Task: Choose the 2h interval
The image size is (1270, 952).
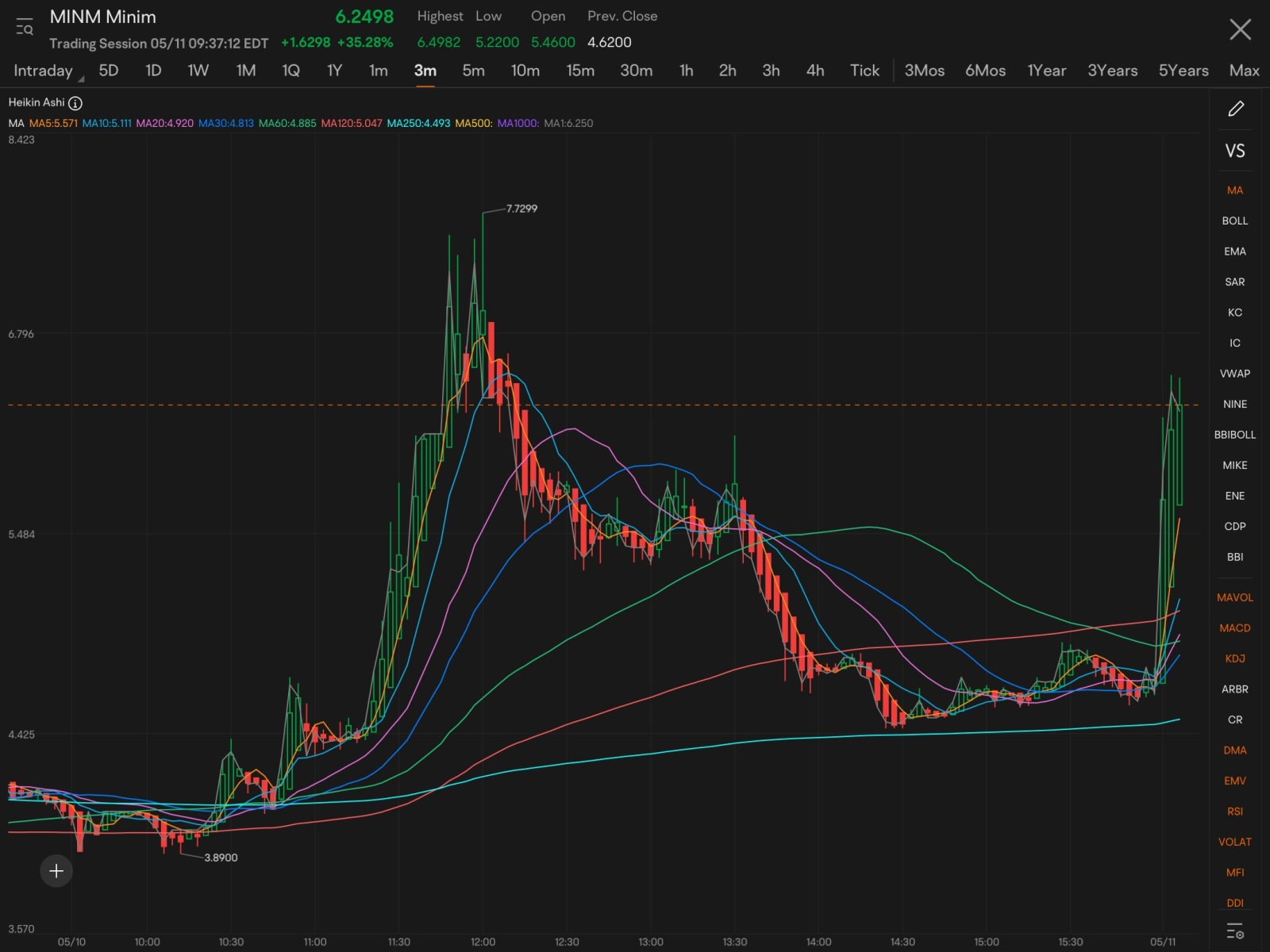Action: (x=728, y=71)
